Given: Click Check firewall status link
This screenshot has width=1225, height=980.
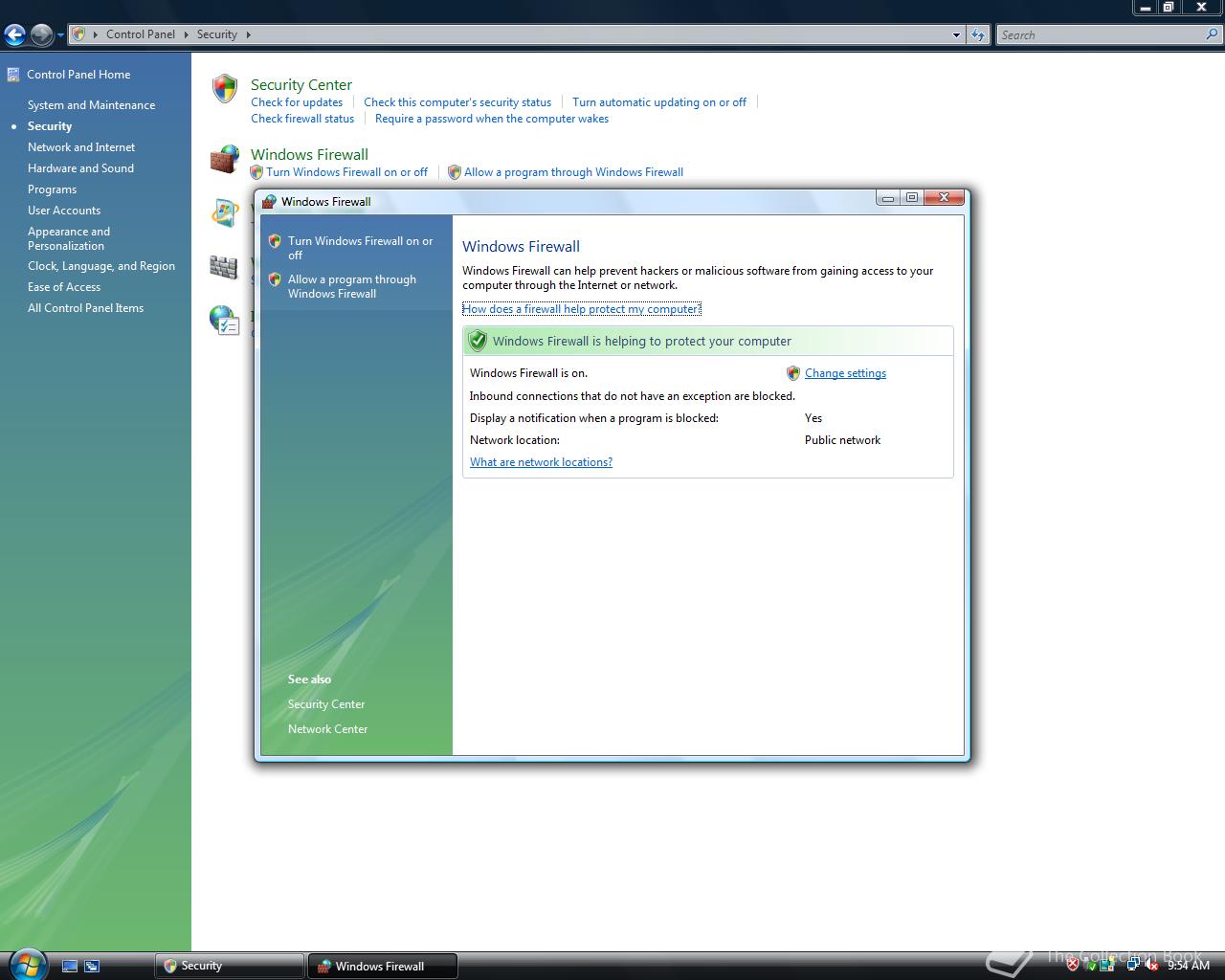Looking at the screenshot, I should [x=302, y=119].
